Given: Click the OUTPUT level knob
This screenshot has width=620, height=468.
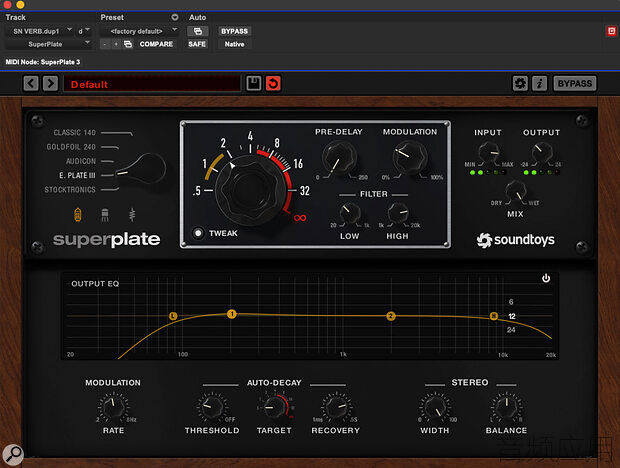Looking at the screenshot, I should [542, 152].
